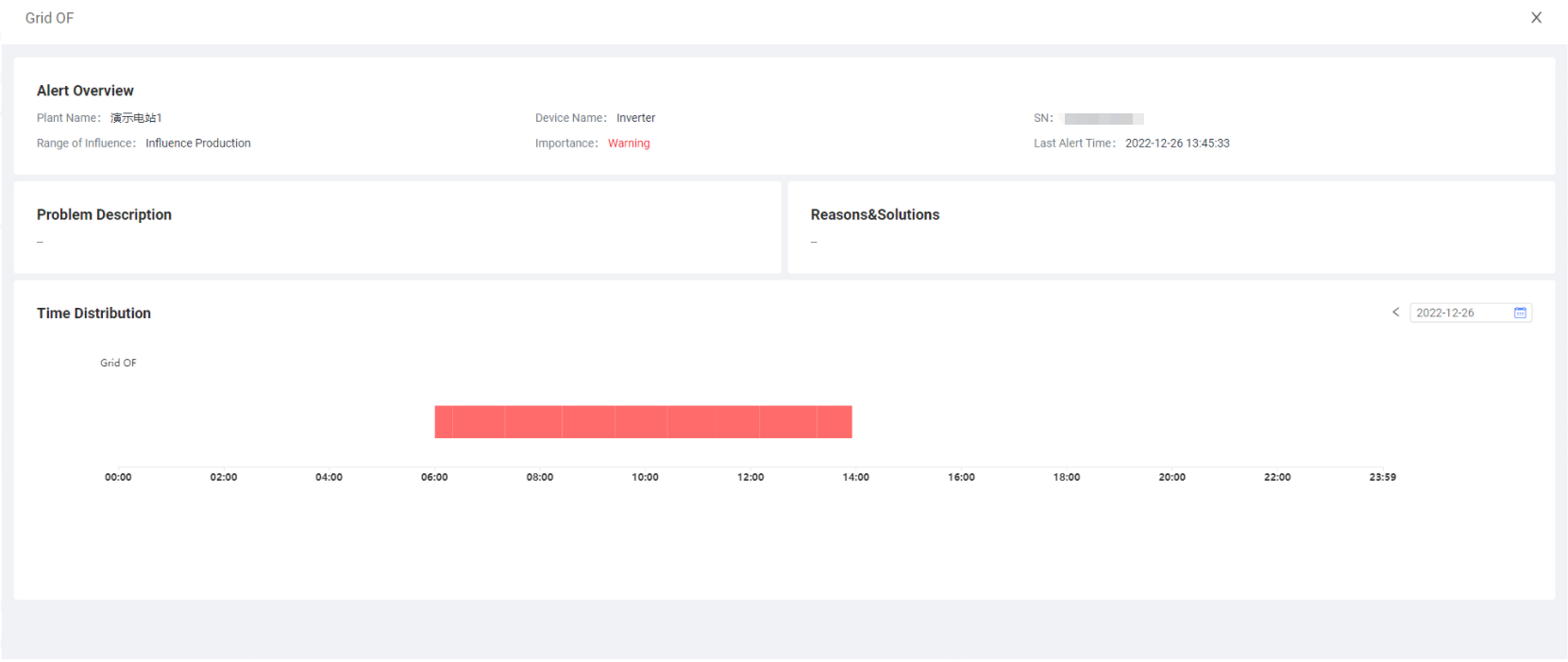Screen dimensions: 1568x662
Task: Click the 18:00 time axis label
Action: [x=1067, y=477]
